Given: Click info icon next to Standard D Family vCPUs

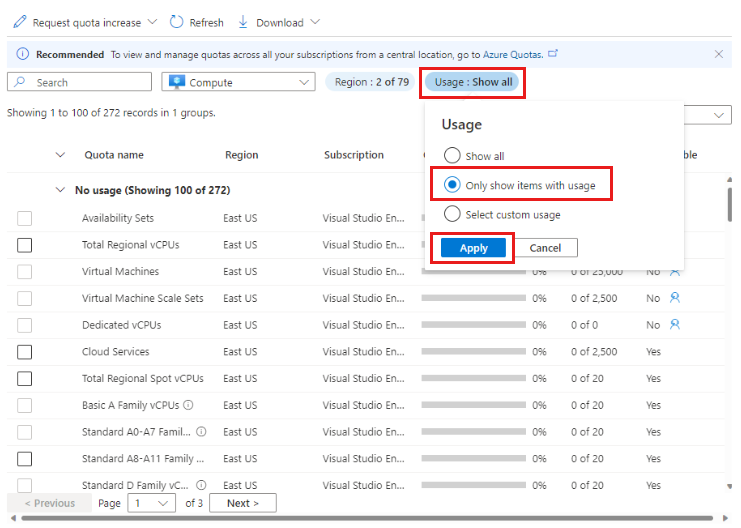Looking at the screenshot, I should coord(201,485).
